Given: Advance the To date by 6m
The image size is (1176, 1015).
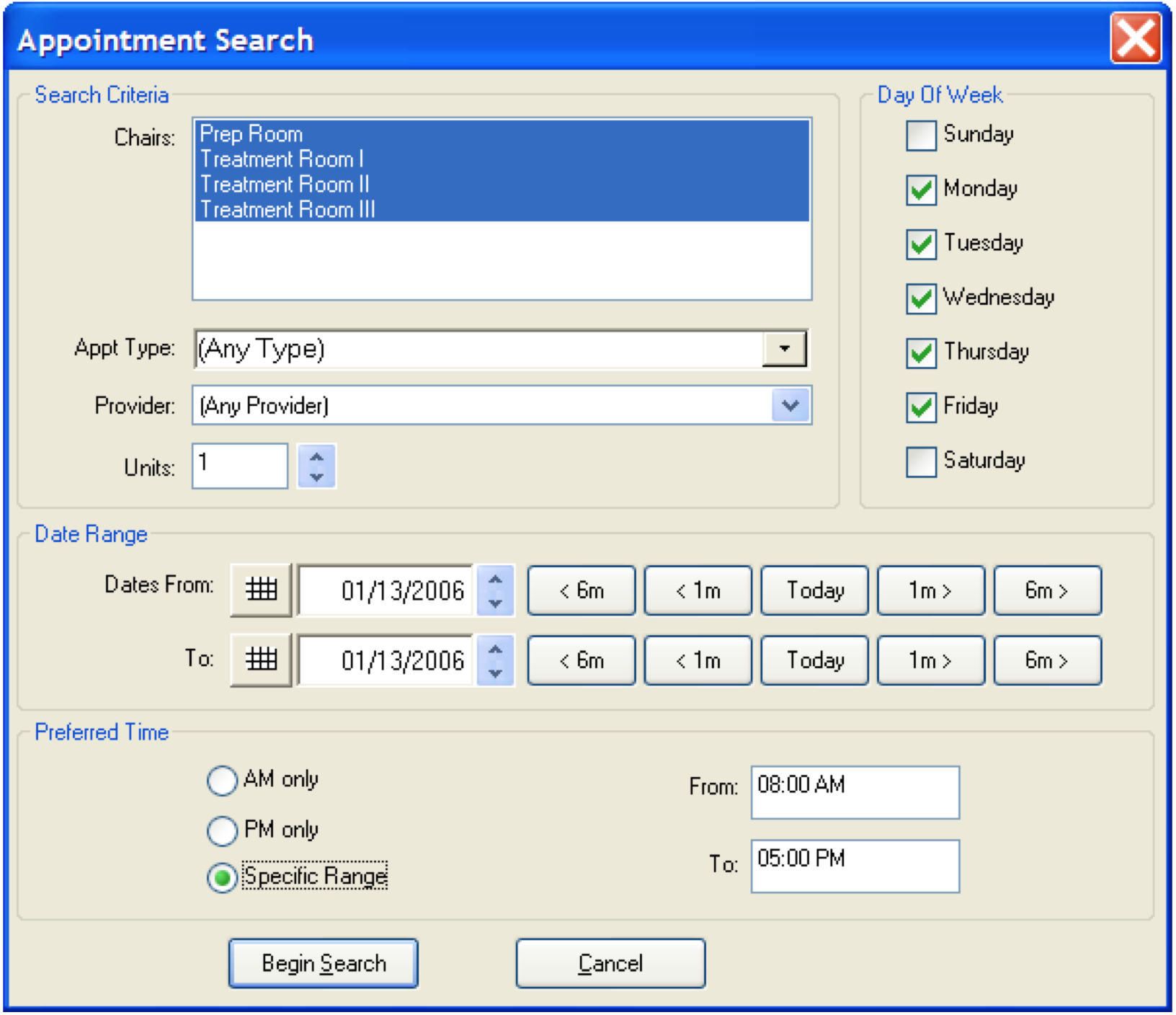Looking at the screenshot, I should 1046,660.
